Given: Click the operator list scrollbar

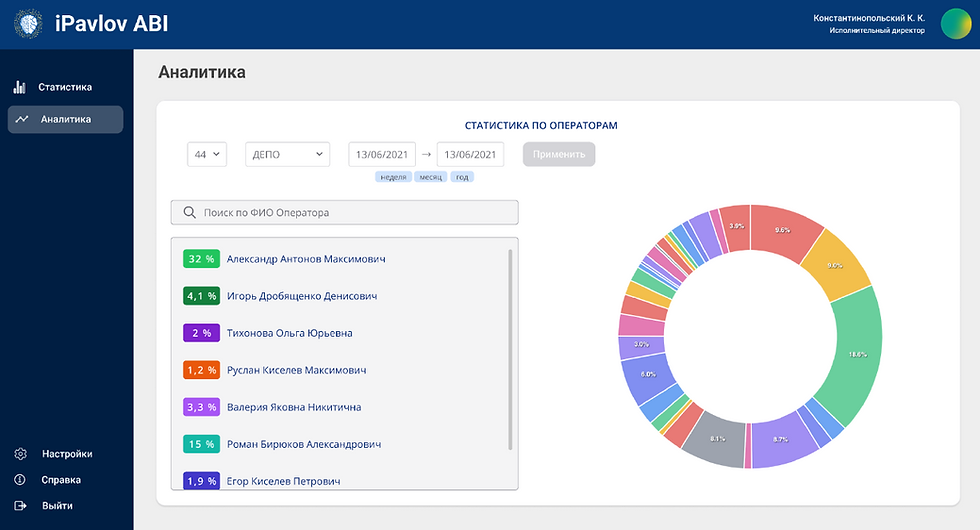Looking at the screenshot, I should point(510,349).
